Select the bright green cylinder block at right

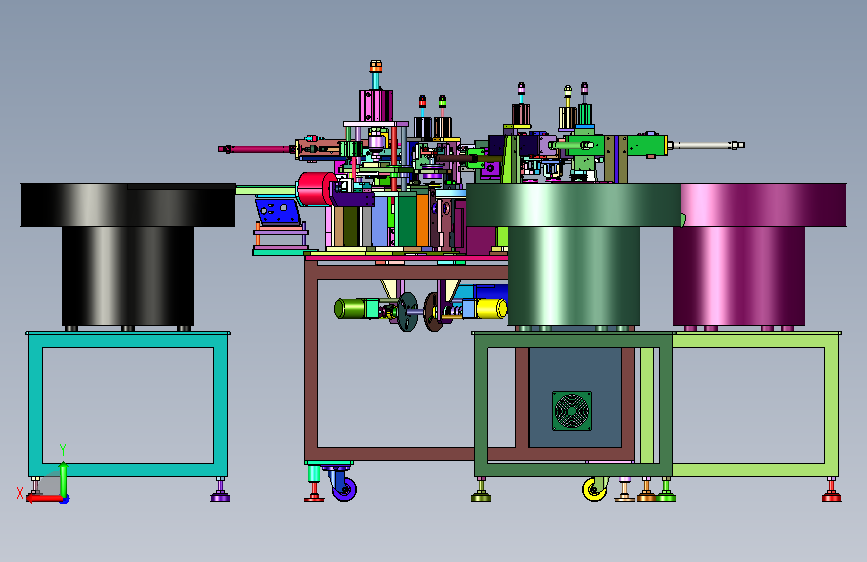[x=647, y=145]
